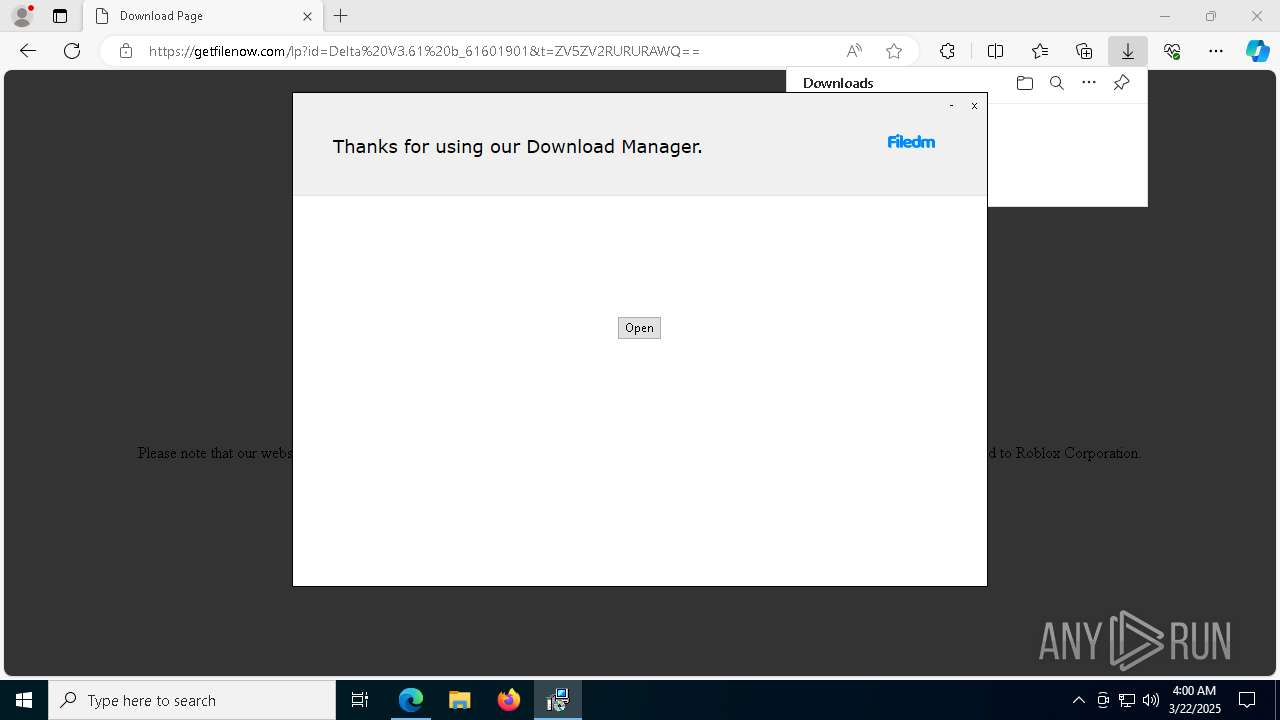Image resolution: width=1280 pixels, height=720 pixels.
Task: Open Browser essentials
Action: click(x=1172, y=51)
